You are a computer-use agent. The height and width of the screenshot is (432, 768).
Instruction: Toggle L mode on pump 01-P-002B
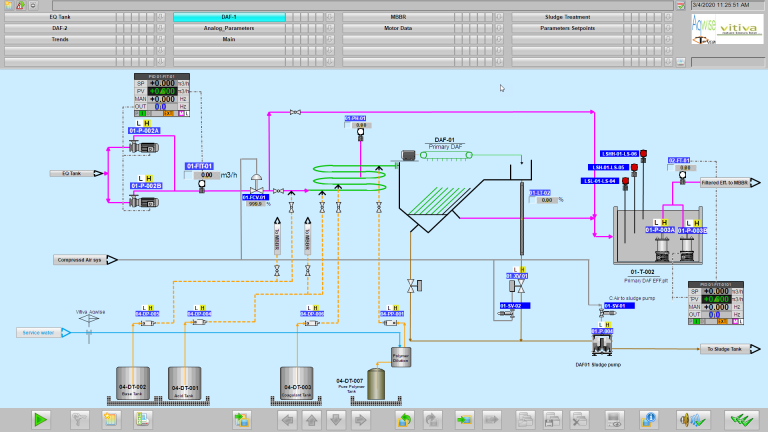pyautogui.click(x=141, y=177)
